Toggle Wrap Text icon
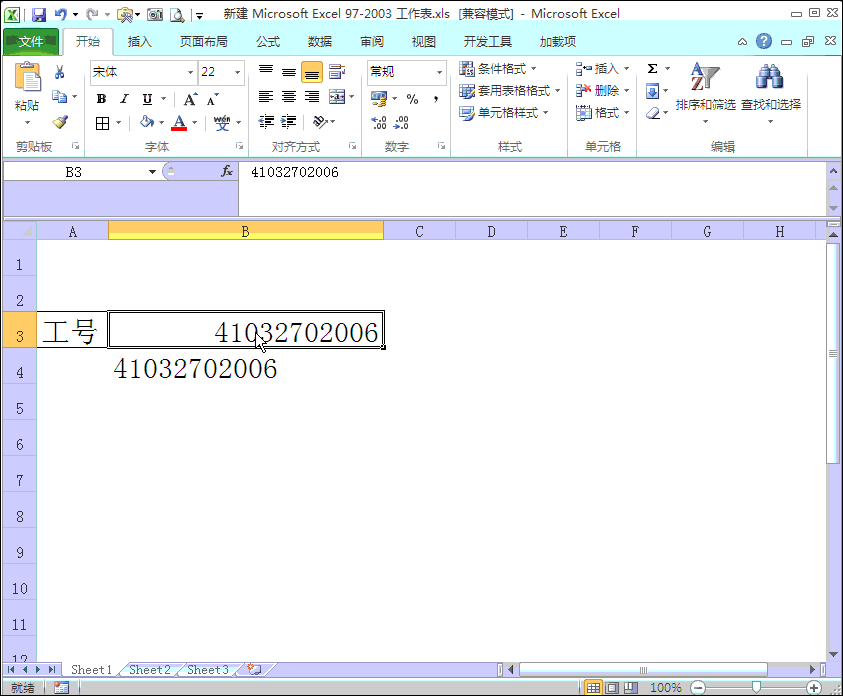Screen dimensions: 843x696 (337, 71)
